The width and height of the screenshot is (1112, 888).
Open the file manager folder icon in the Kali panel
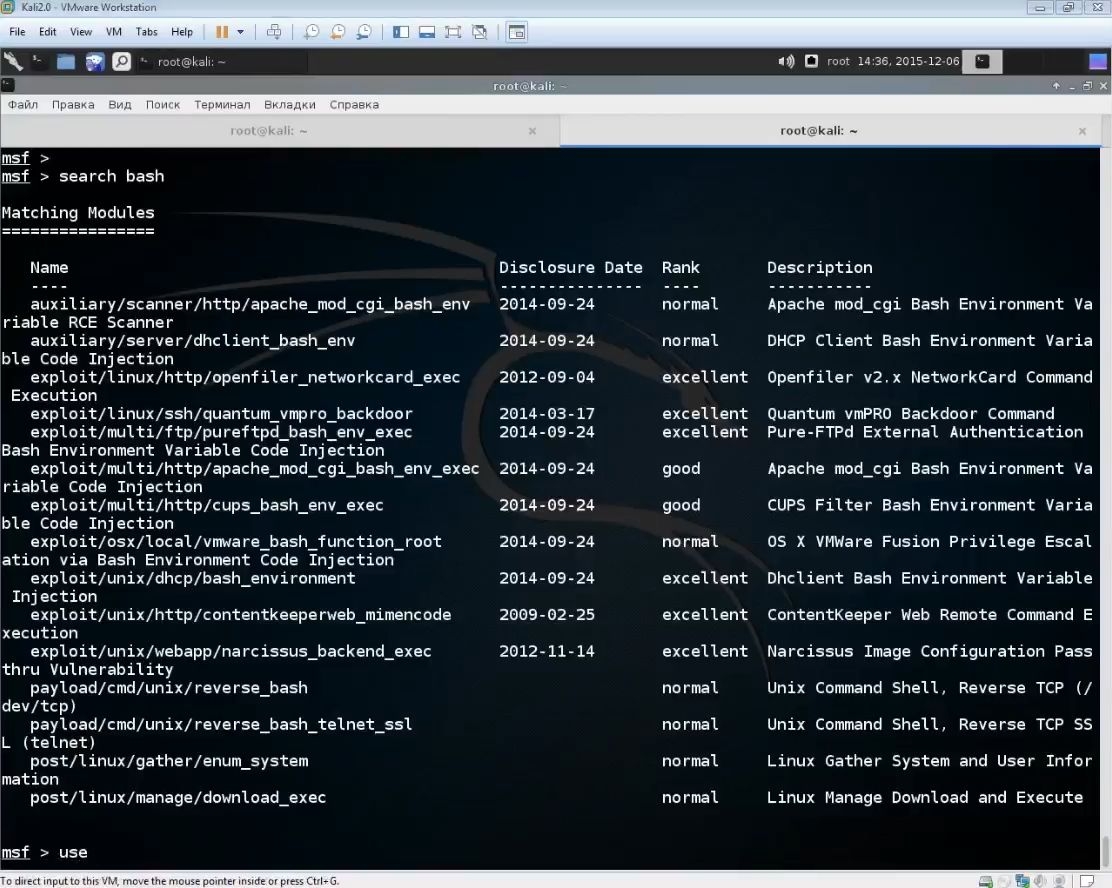pyautogui.click(x=66, y=62)
